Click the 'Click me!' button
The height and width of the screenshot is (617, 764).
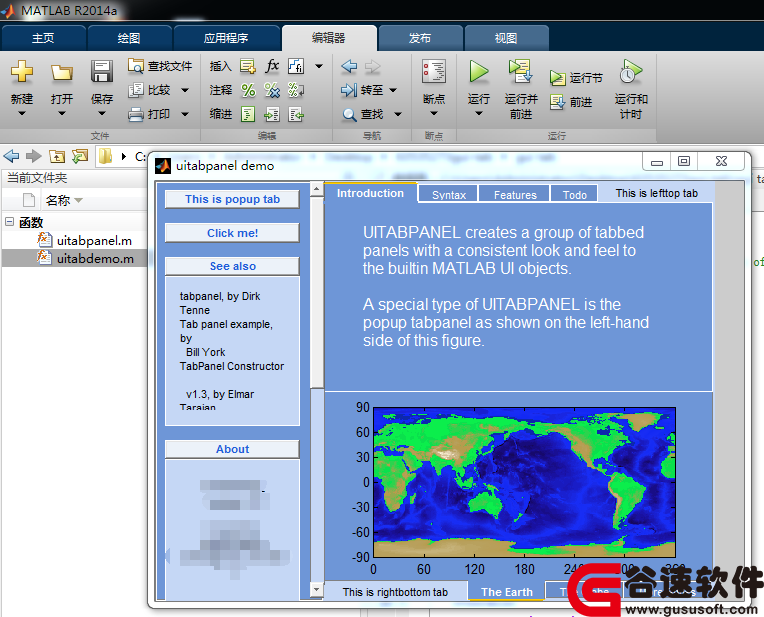pyautogui.click(x=232, y=233)
